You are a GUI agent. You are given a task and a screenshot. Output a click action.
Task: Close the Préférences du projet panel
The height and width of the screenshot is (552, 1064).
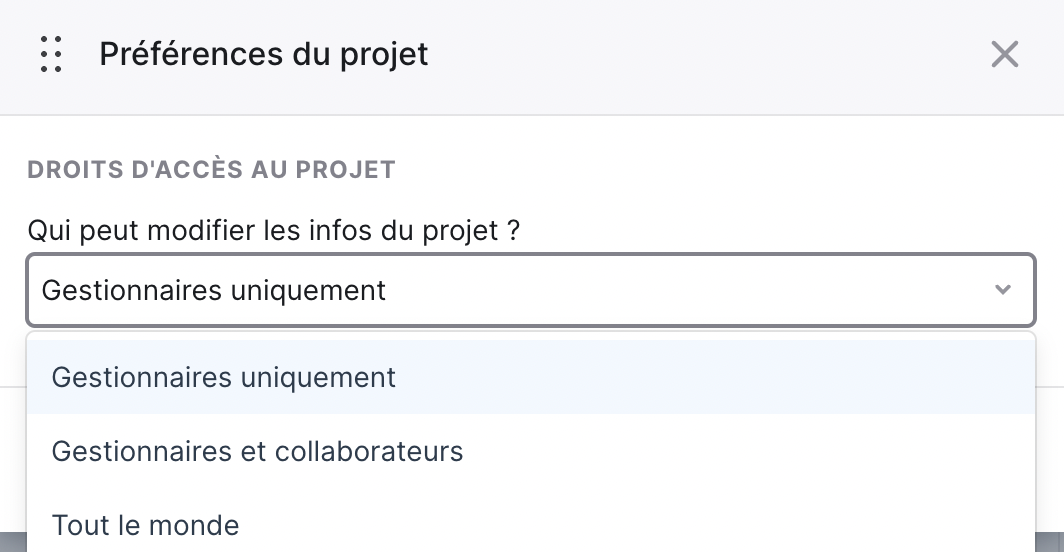[1004, 54]
